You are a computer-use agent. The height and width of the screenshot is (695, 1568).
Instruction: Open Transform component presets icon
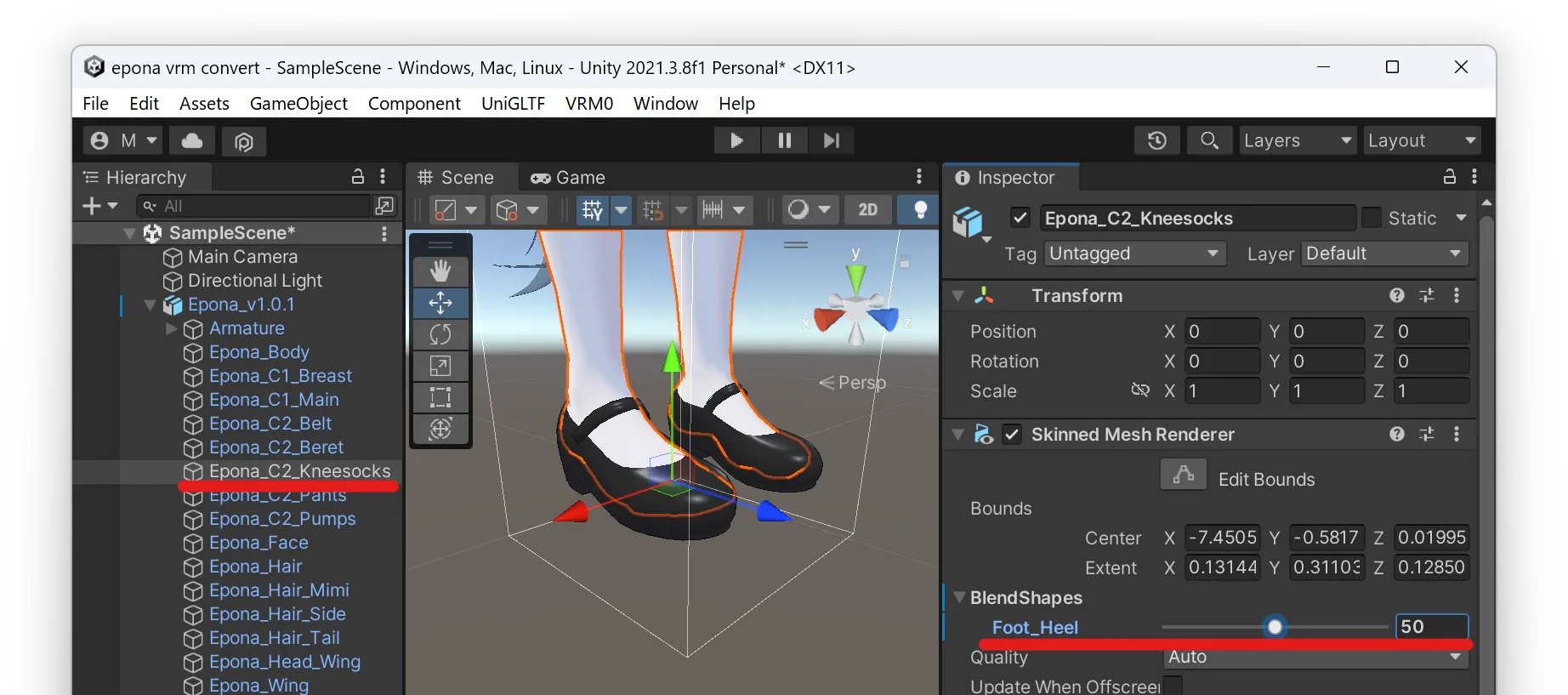pyautogui.click(x=1427, y=295)
